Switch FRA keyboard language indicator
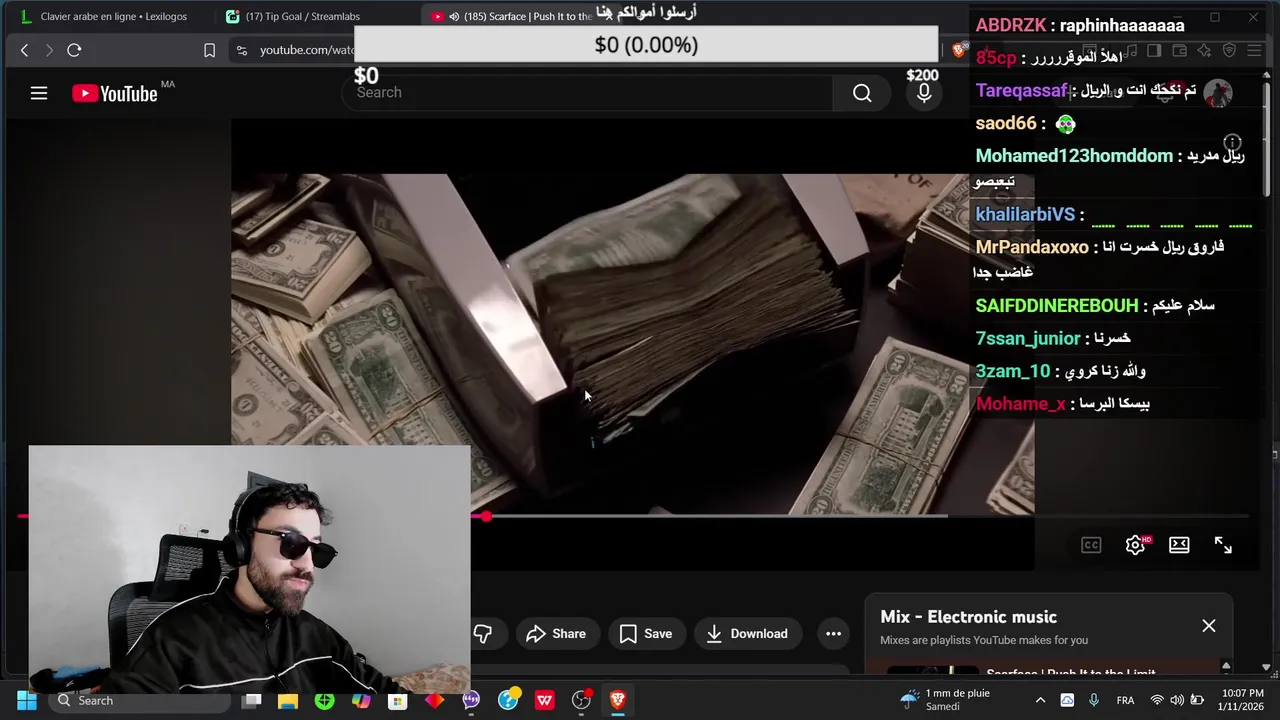This screenshot has height=720, width=1280. pyautogui.click(x=1125, y=700)
